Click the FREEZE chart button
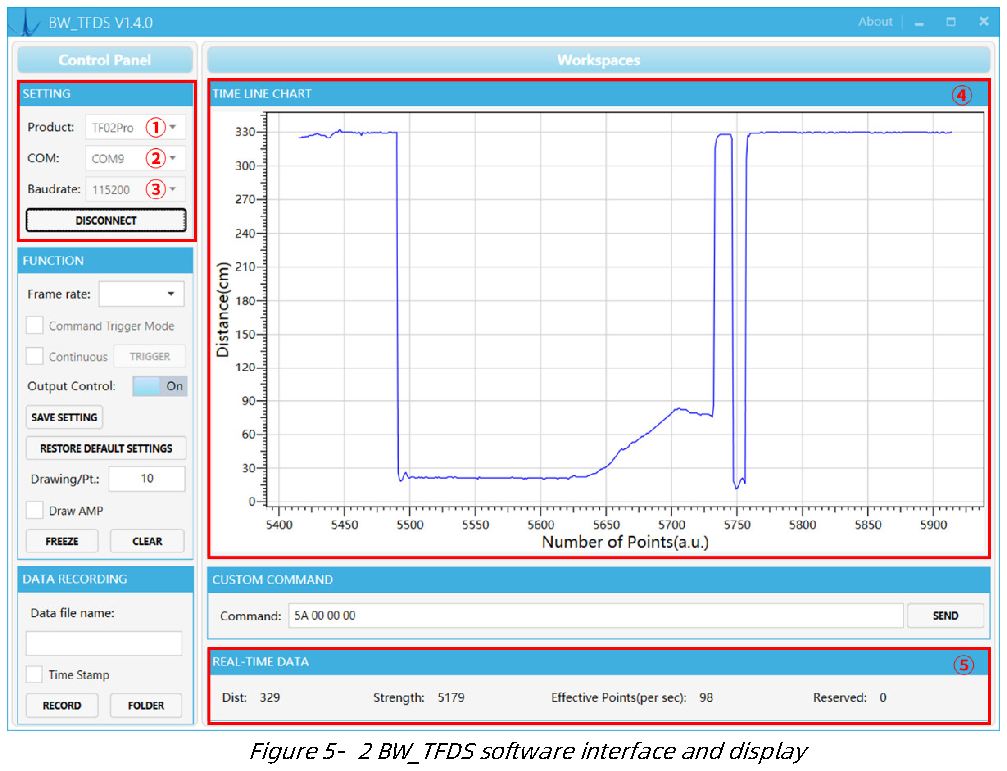Screen dimensions: 1007x771 coord(62,541)
